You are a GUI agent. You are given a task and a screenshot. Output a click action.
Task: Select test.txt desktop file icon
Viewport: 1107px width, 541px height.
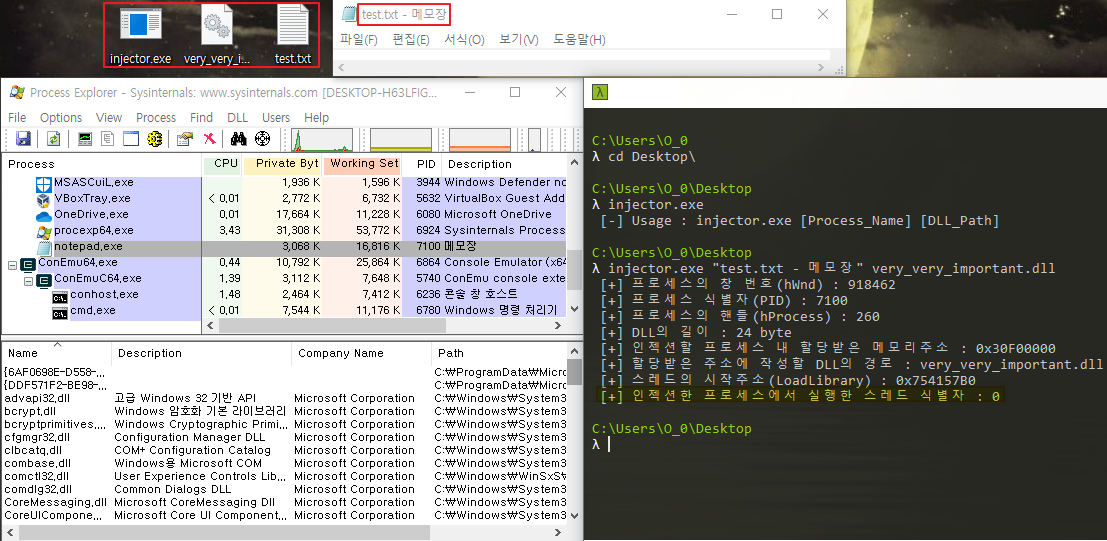(x=292, y=36)
